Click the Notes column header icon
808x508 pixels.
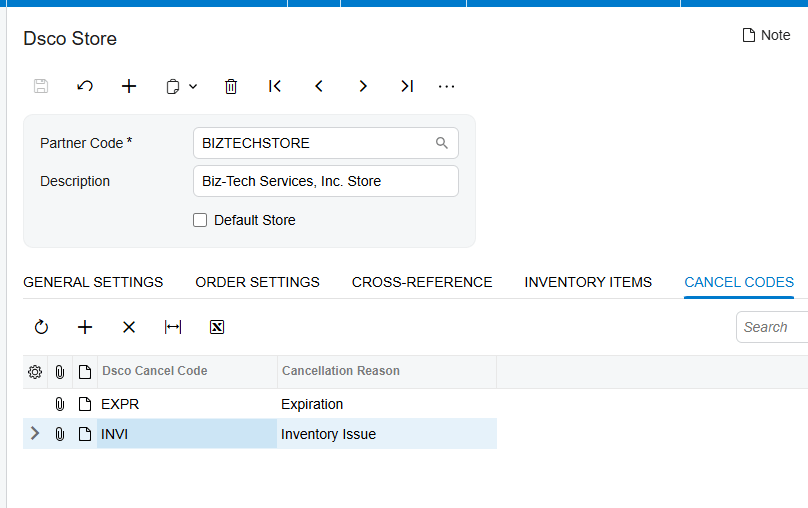(85, 372)
